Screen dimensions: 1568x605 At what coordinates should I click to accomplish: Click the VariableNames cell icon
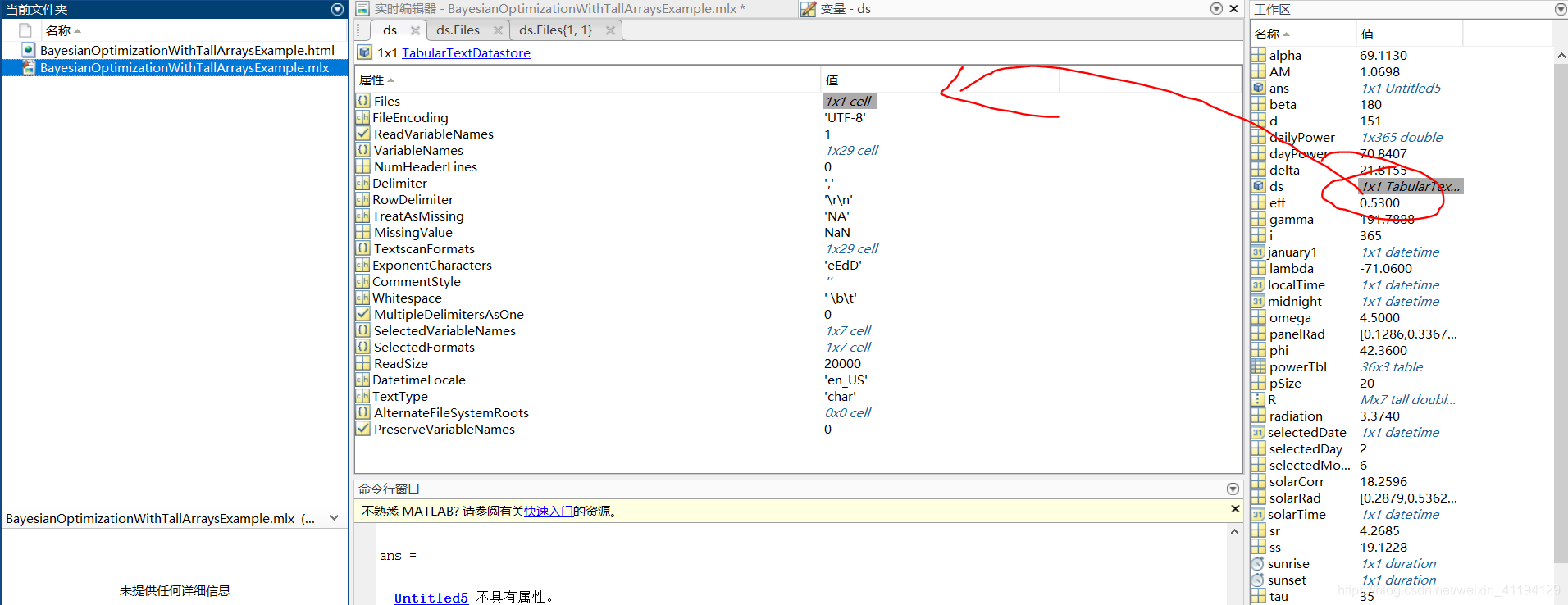tap(362, 150)
